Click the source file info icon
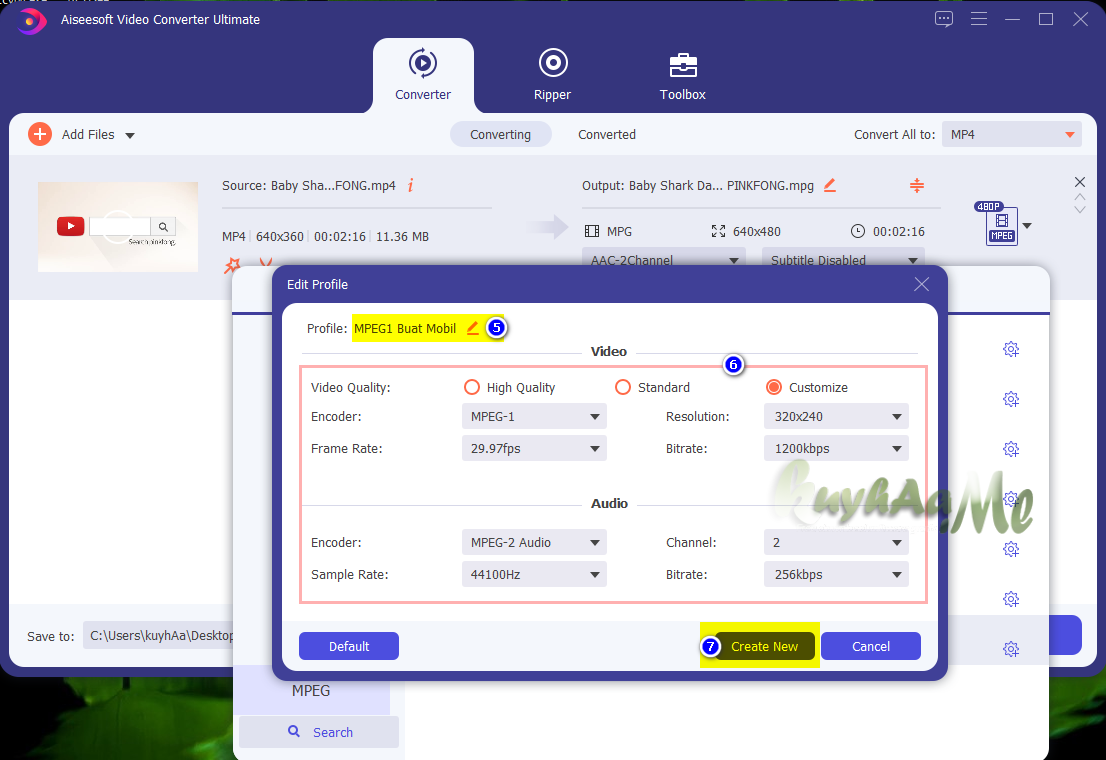This screenshot has height=760, width=1106. pyautogui.click(x=411, y=185)
